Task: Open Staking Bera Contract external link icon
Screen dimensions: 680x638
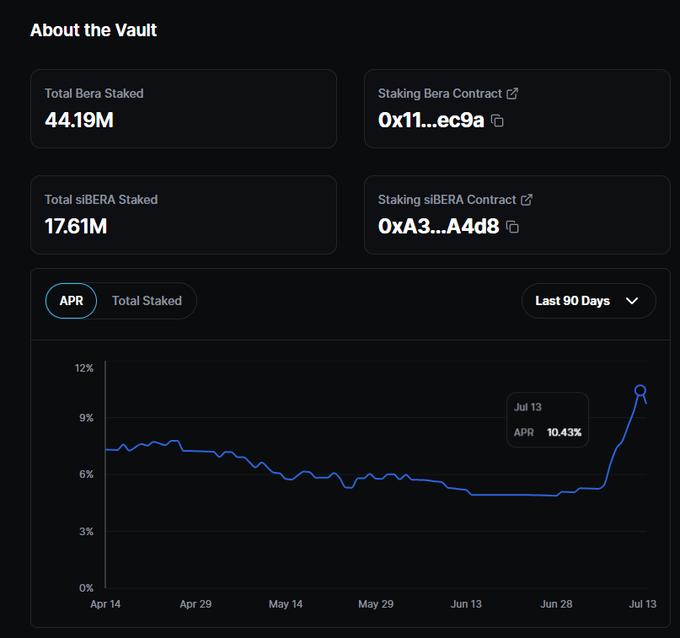Action: click(512, 94)
